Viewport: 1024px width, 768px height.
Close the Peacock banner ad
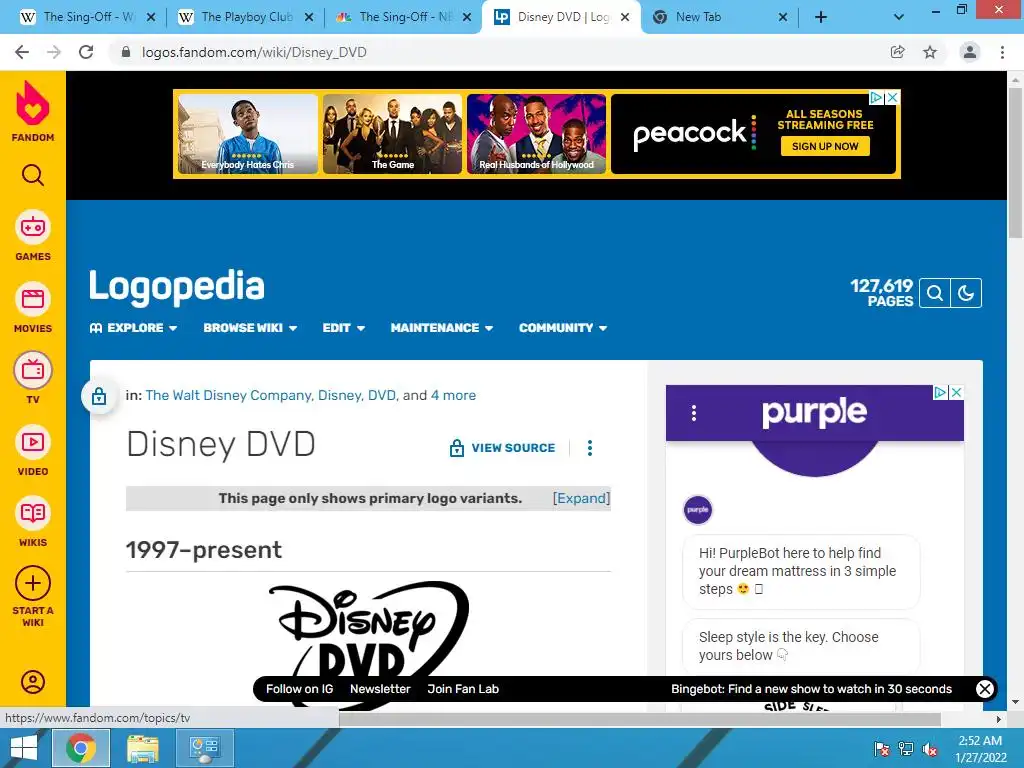892,97
